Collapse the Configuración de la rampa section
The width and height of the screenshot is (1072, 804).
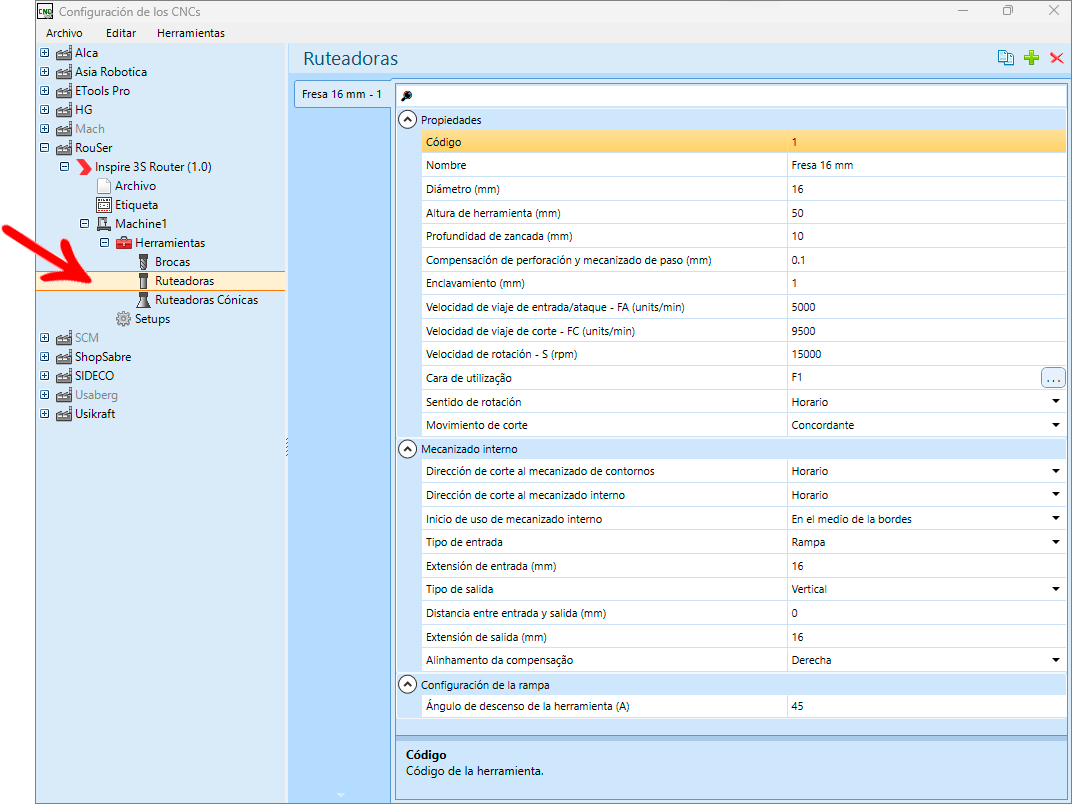tap(407, 684)
